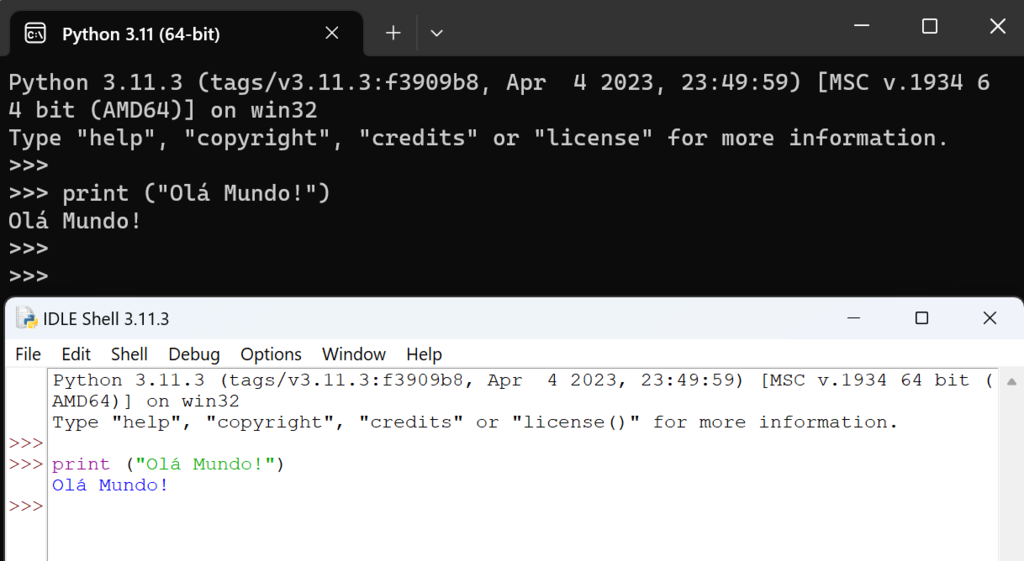Select the Python 3.11 (64-bit) tab
Image resolution: width=1024 pixels, height=561 pixels.
click(140, 34)
